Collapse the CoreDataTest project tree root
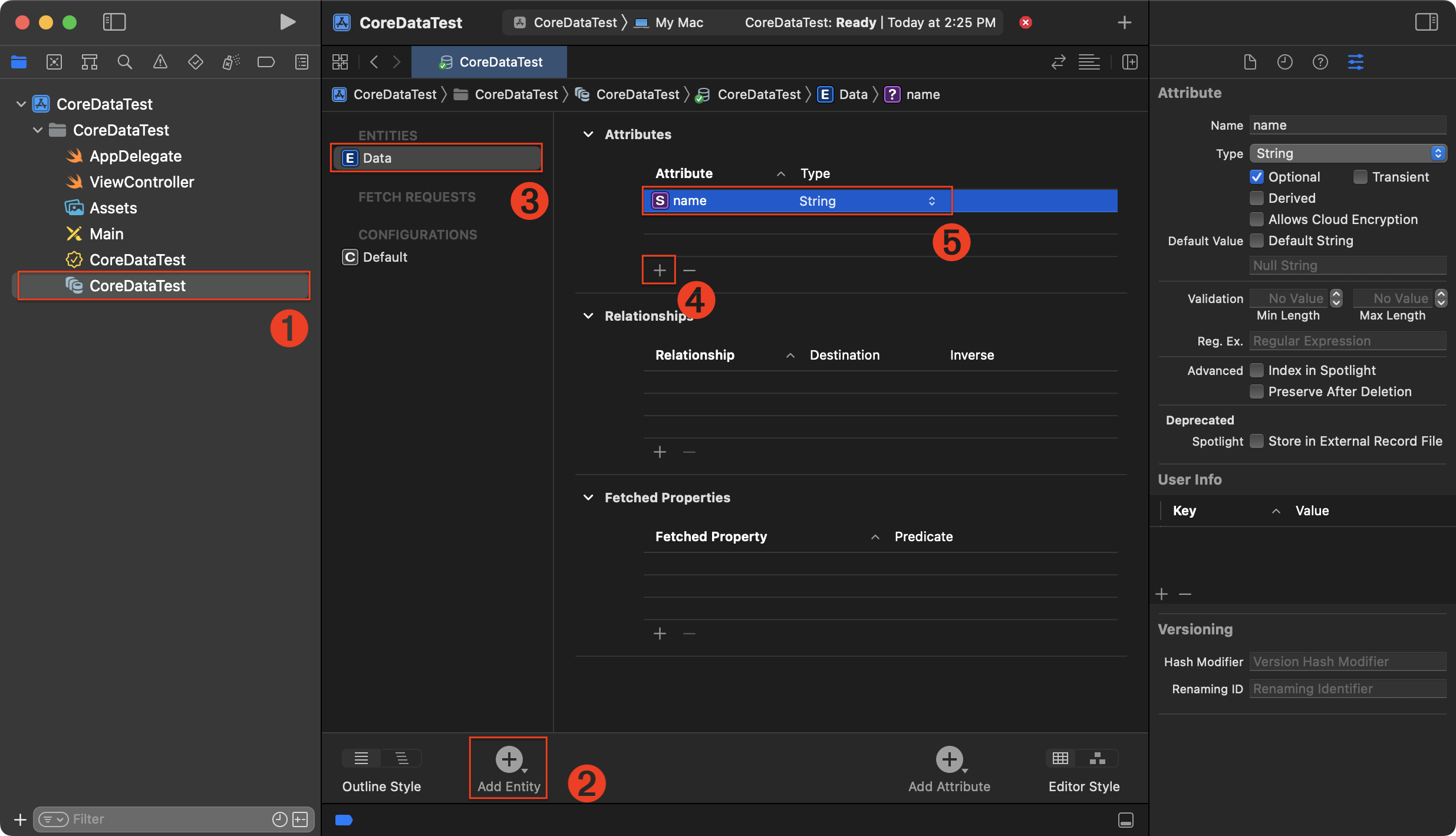The width and height of the screenshot is (1456, 836). click(21, 104)
